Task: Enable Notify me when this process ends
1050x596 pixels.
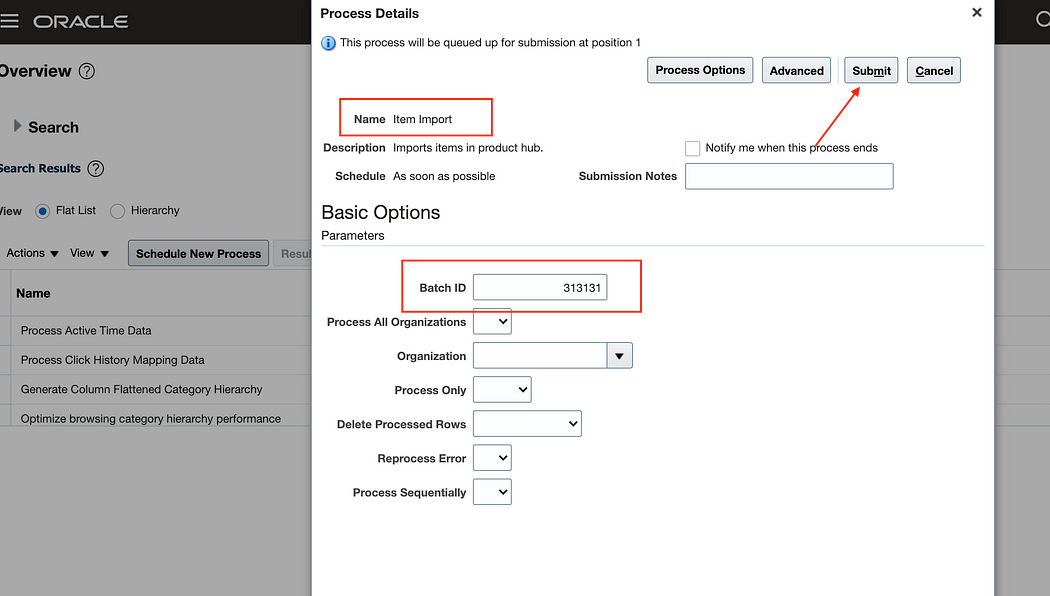Action: tap(692, 148)
